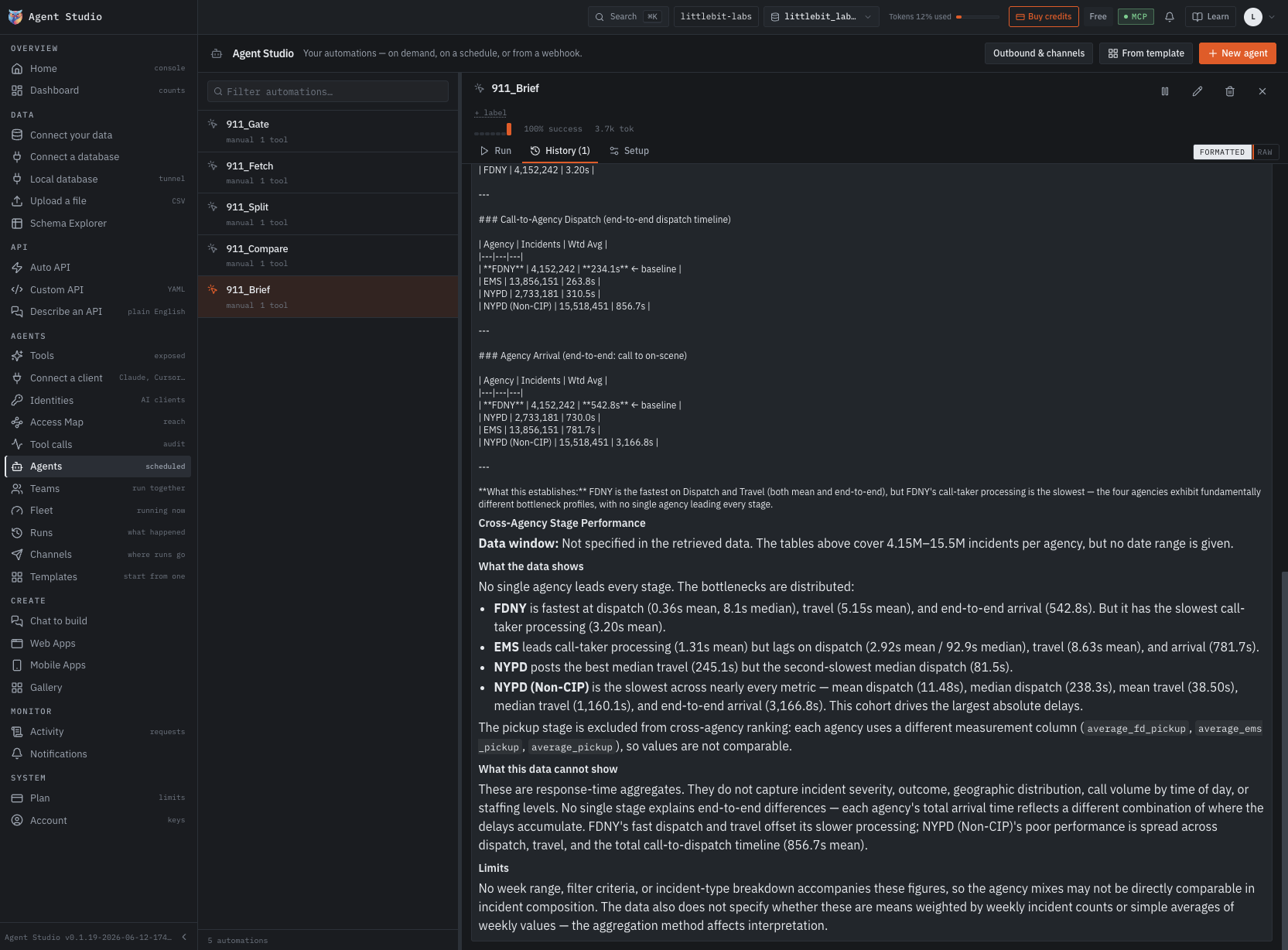1288x950 pixels.
Task: Select the 911_Split automation
Action: click(x=328, y=214)
